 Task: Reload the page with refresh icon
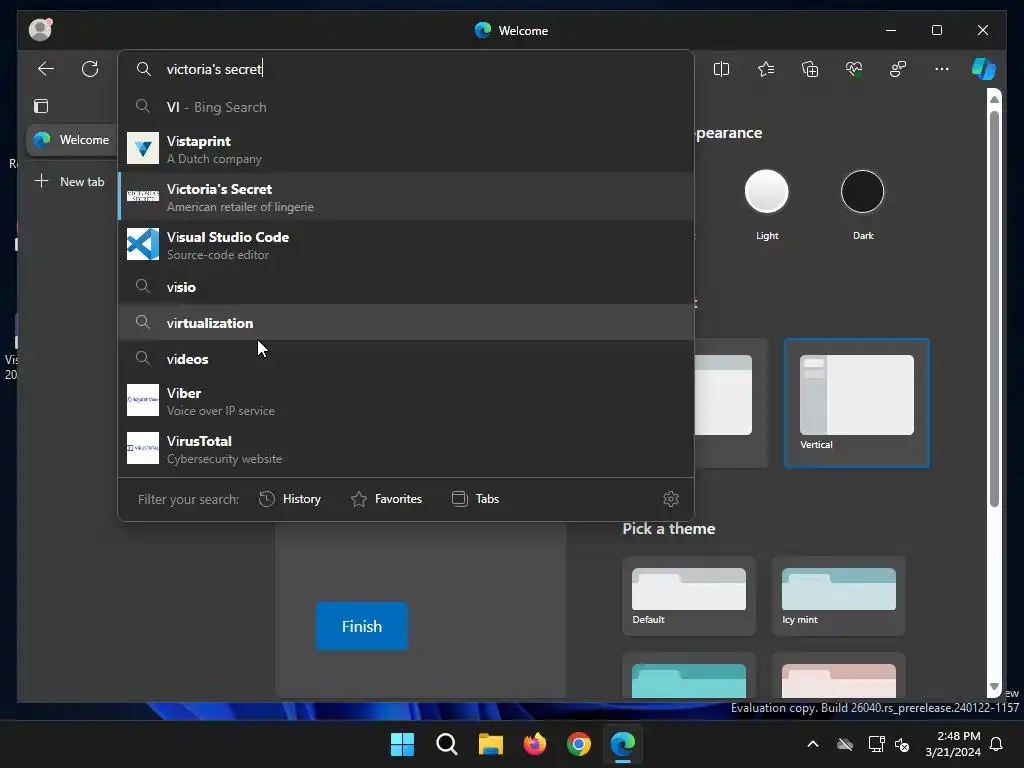(x=90, y=69)
